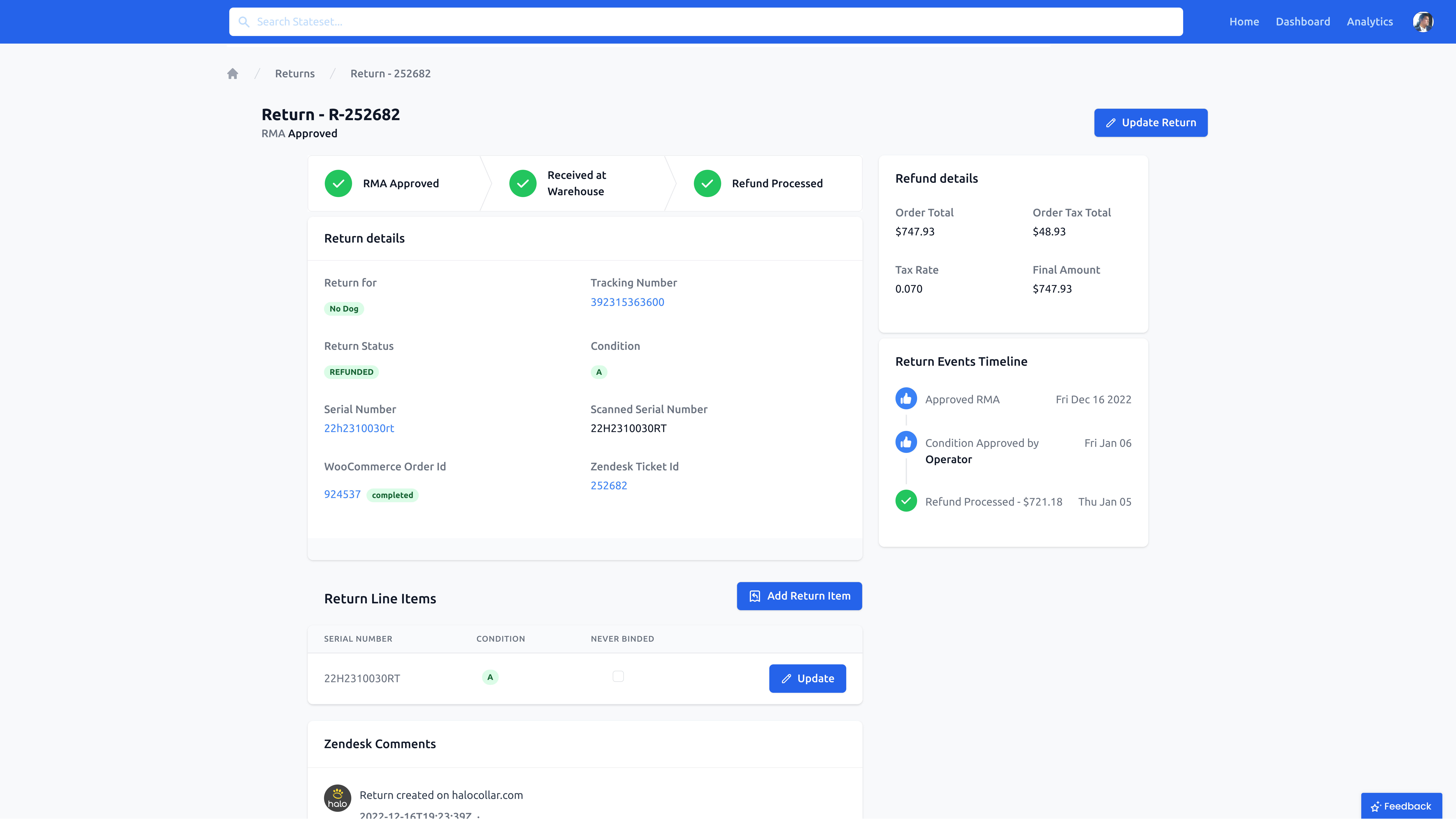Click the RMA Approved status icon
Screen dimensions: 1456x819
pos(338,183)
